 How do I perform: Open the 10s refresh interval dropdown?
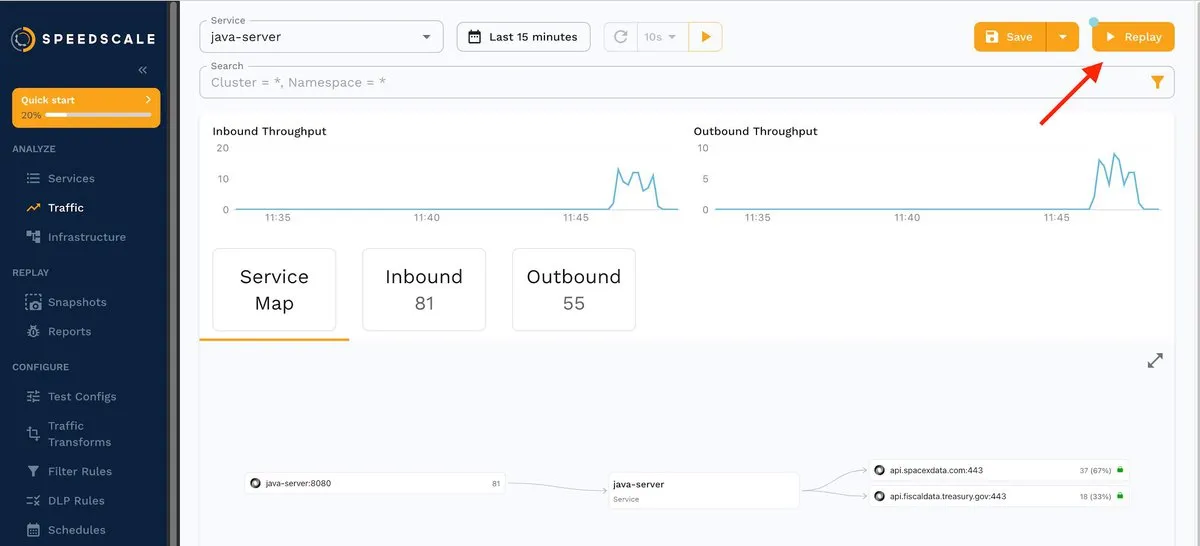click(661, 37)
